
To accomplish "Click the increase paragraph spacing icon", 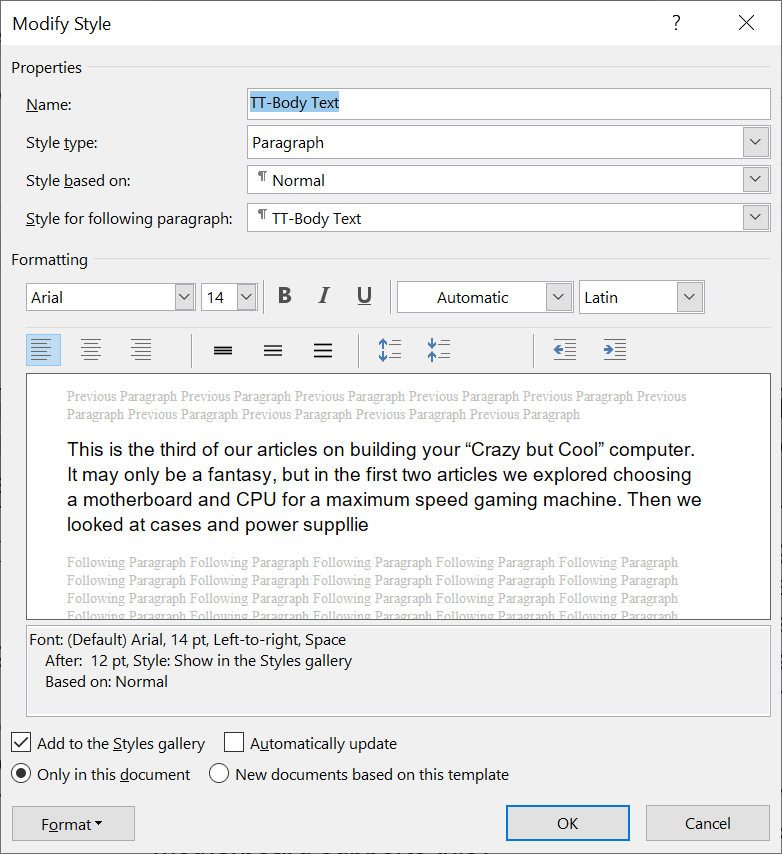I will coord(389,350).
